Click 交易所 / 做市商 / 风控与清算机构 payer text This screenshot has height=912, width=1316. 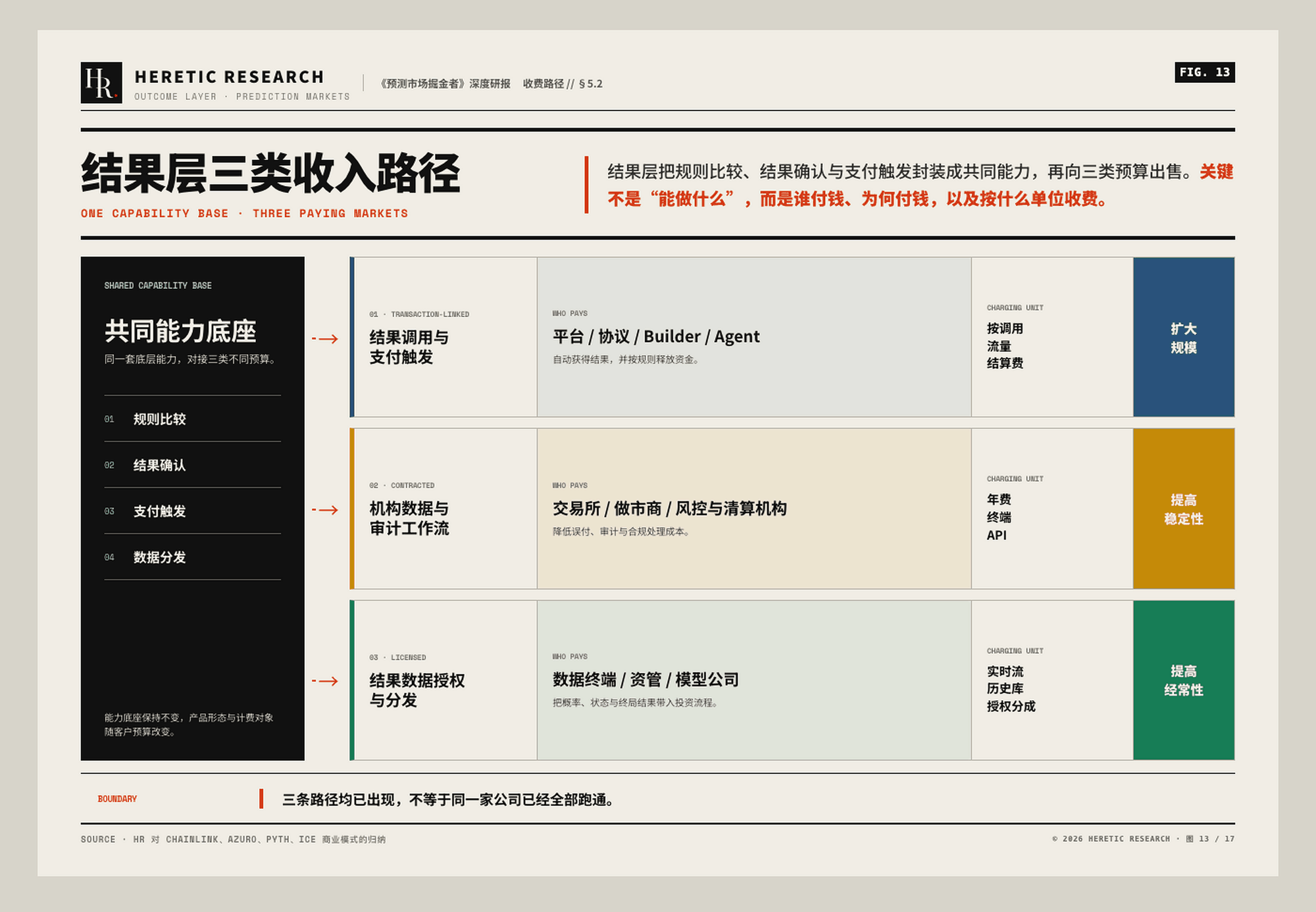pos(669,508)
